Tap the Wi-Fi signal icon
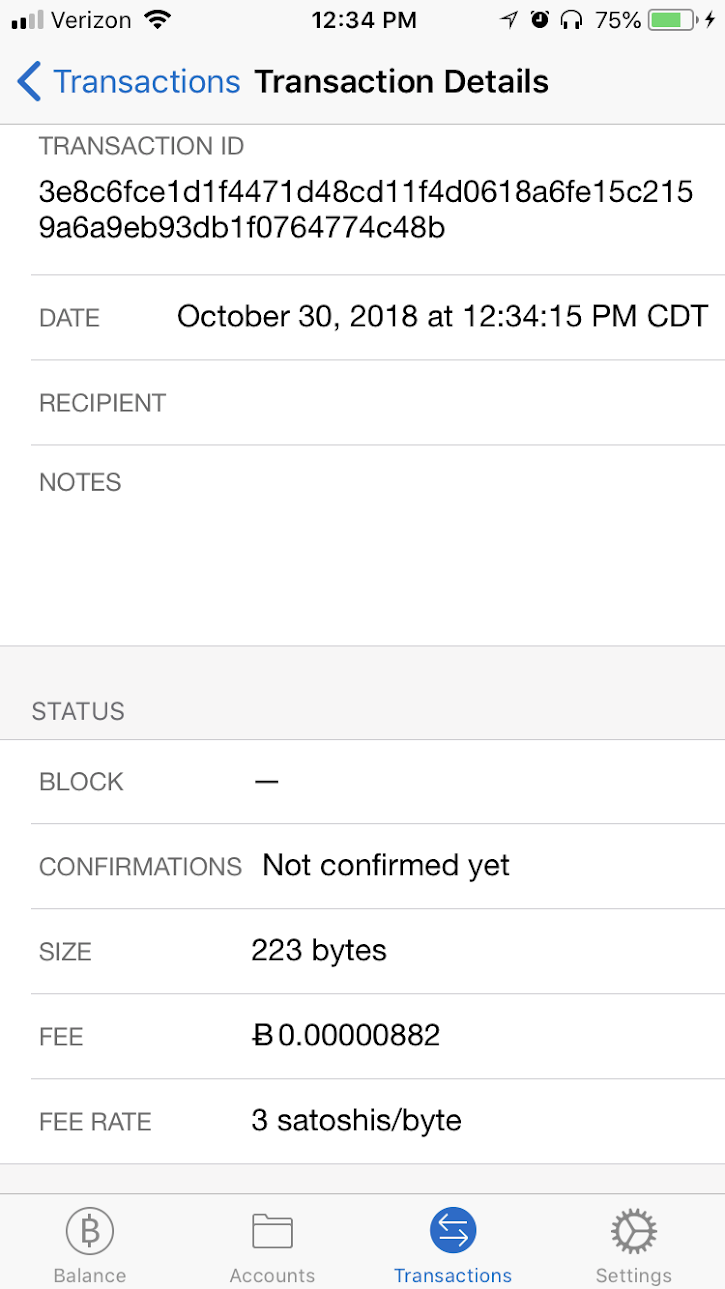The width and height of the screenshot is (725, 1289). pyautogui.click(x=156, y=19)
